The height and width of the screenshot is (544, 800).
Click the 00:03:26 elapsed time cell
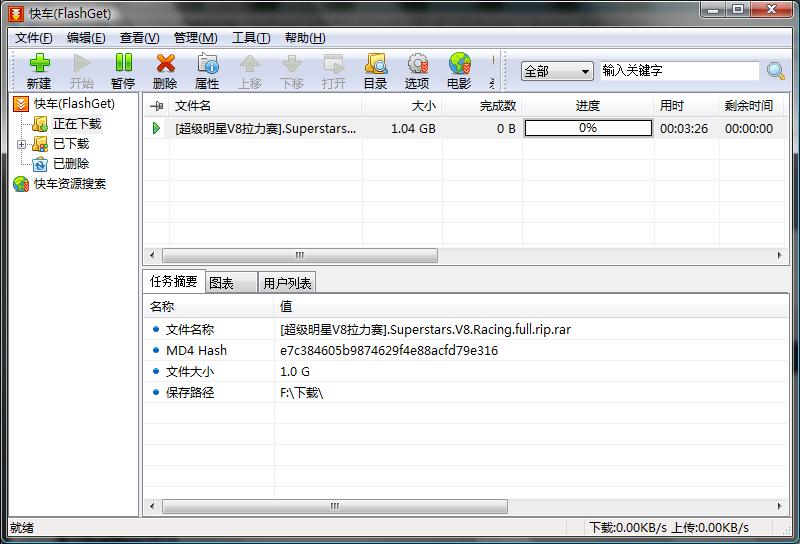tap(684, 129)
